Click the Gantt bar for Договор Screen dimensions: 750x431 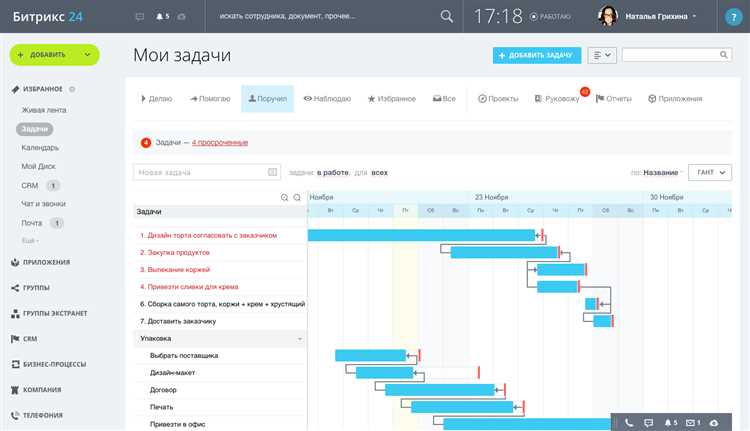coord(440,390)
